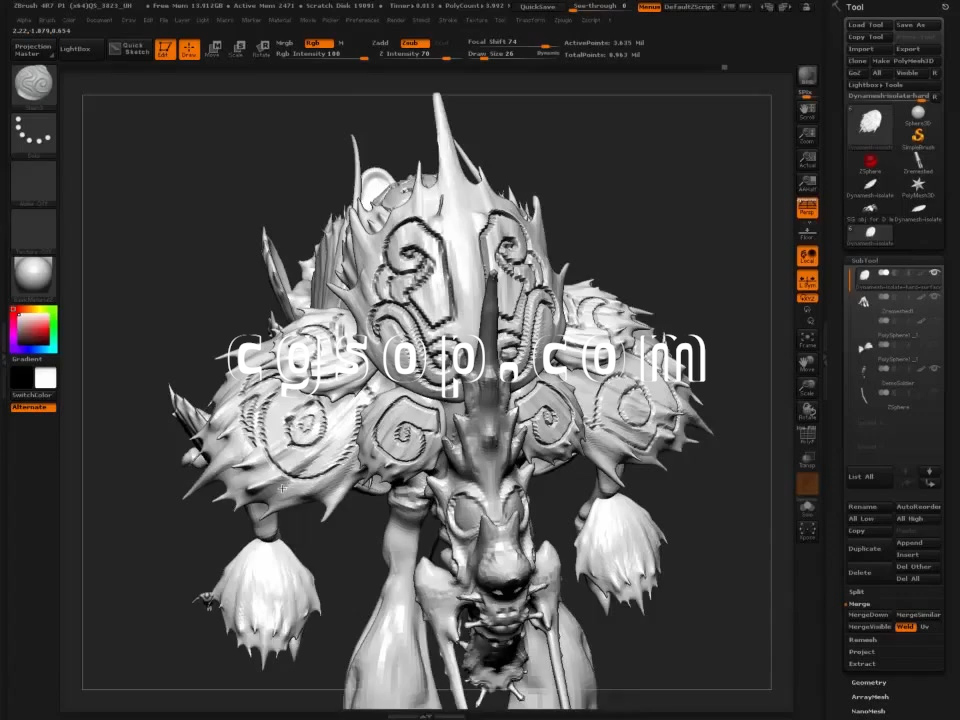Viewport: 960px width, 720px height.
Task: Click the Actual size icon
Action: tap(807, 159)
